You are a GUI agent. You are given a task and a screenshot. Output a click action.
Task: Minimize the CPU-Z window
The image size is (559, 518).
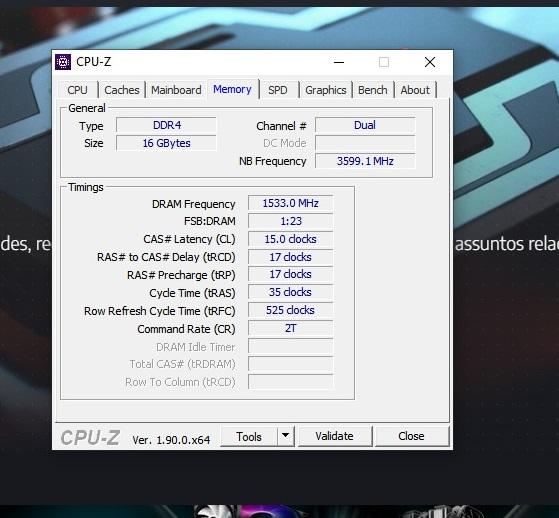click(339, 62)
